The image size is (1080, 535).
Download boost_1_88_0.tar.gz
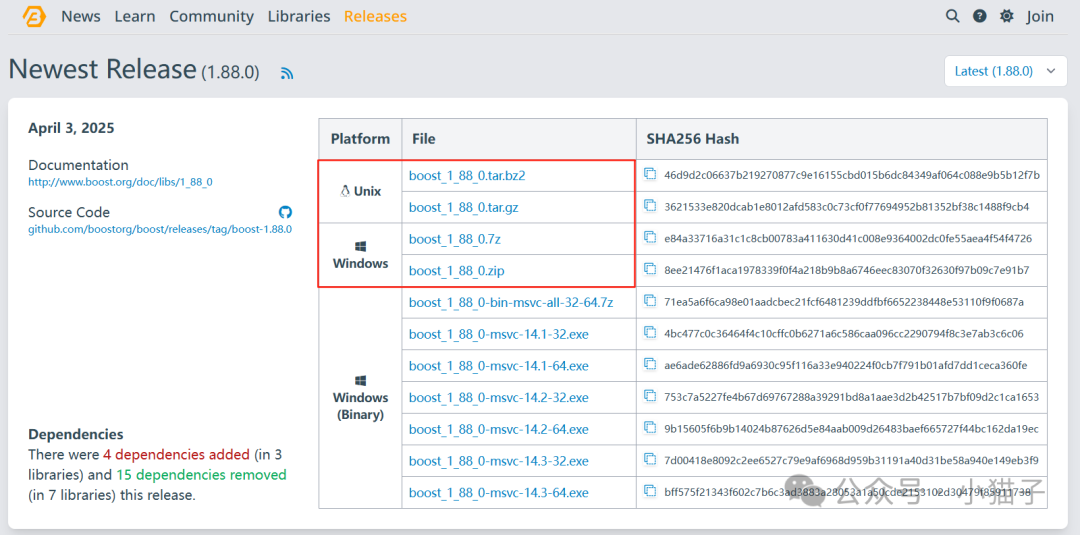tap(464, 207)
